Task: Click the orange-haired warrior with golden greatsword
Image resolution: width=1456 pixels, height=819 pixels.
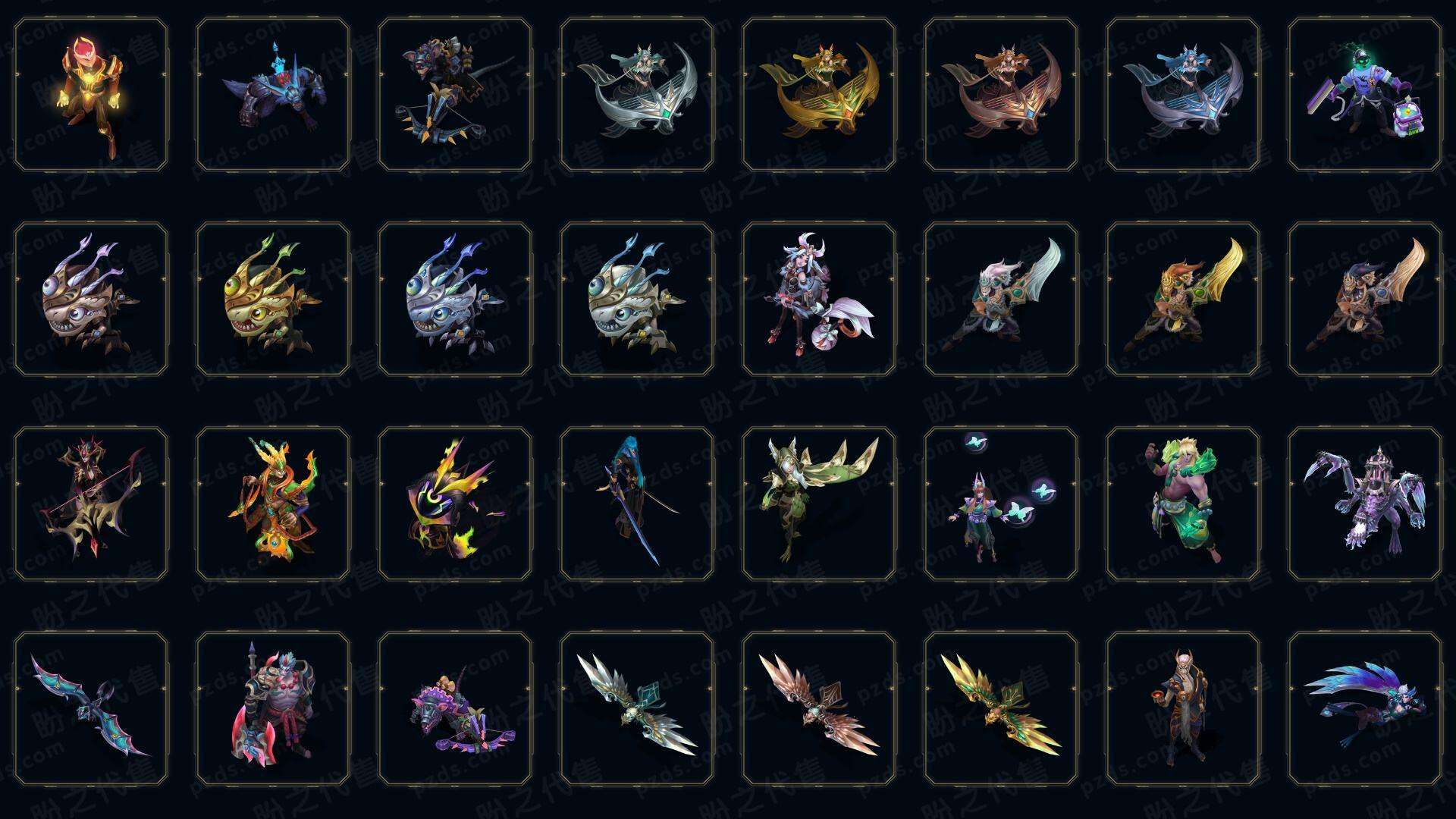Action: (1183, 299)
